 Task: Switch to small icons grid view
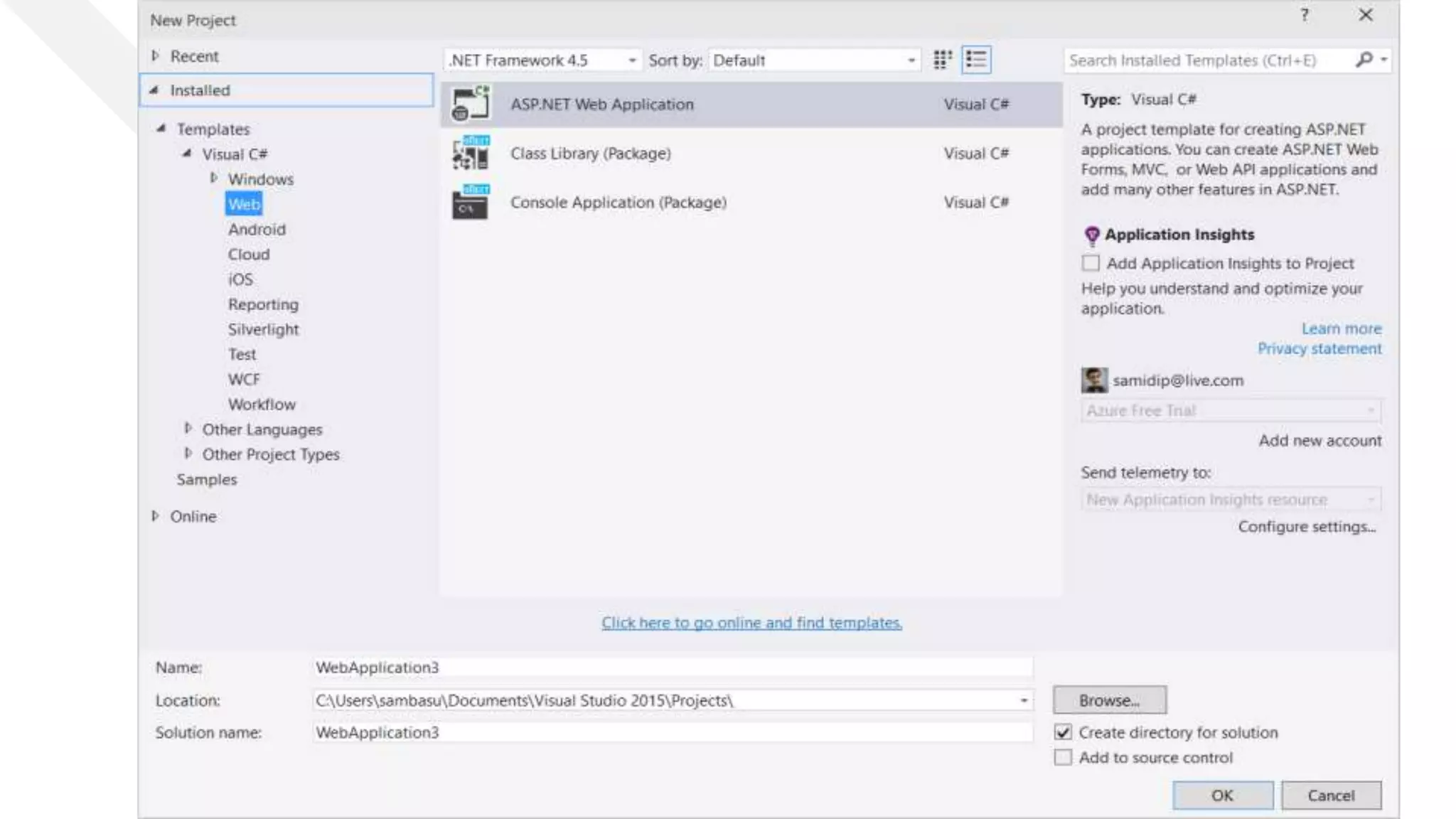(x=942, y=60)
